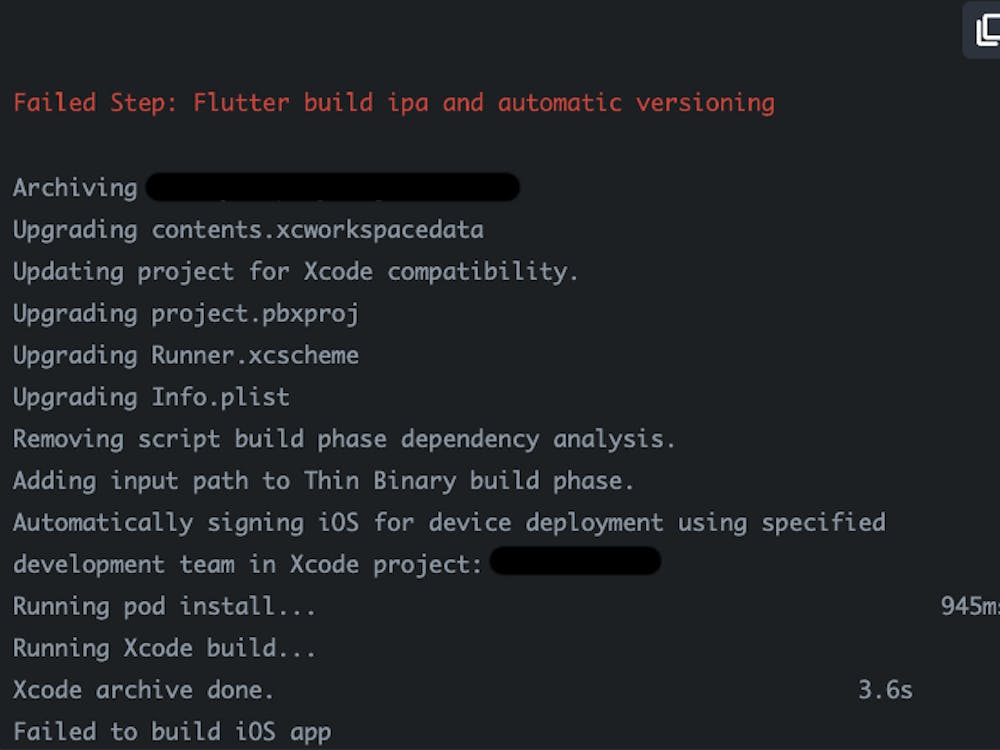This screenshot has width=1000, height=750.
Task: Click the red 'Failed Step' heading line
Action: click(393, 103)
